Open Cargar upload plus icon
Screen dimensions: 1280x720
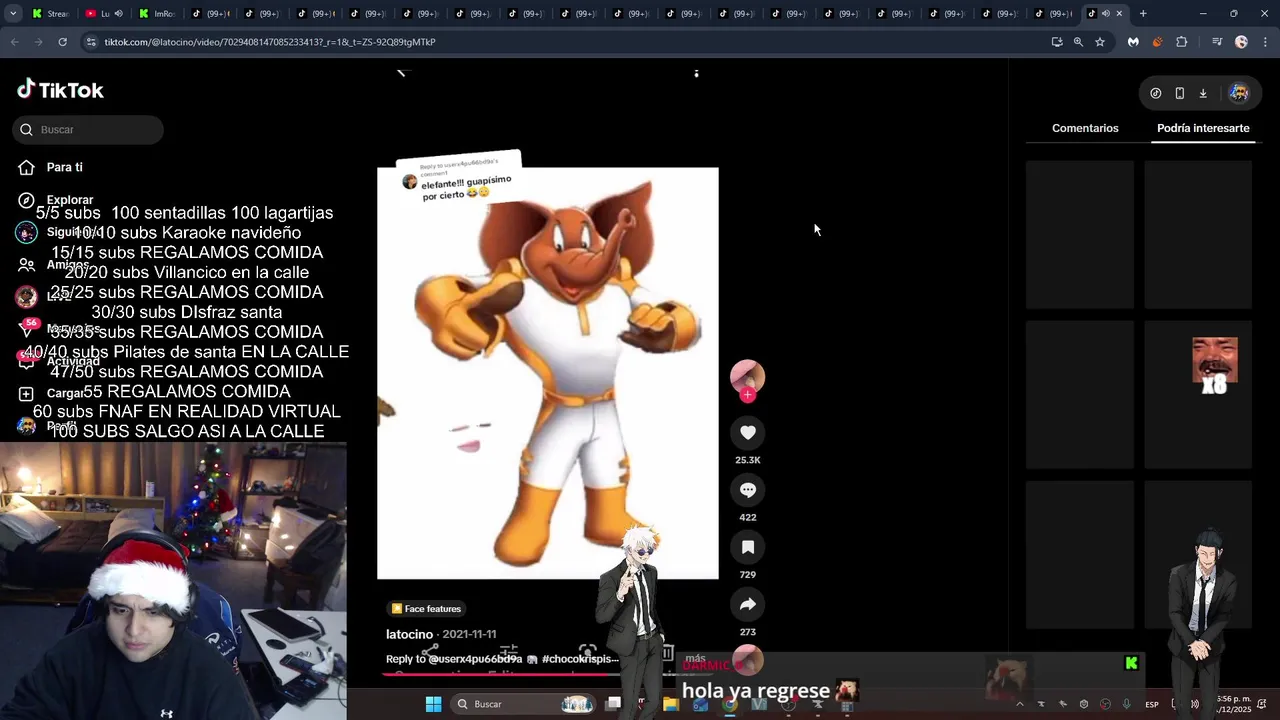coord(27,394)
